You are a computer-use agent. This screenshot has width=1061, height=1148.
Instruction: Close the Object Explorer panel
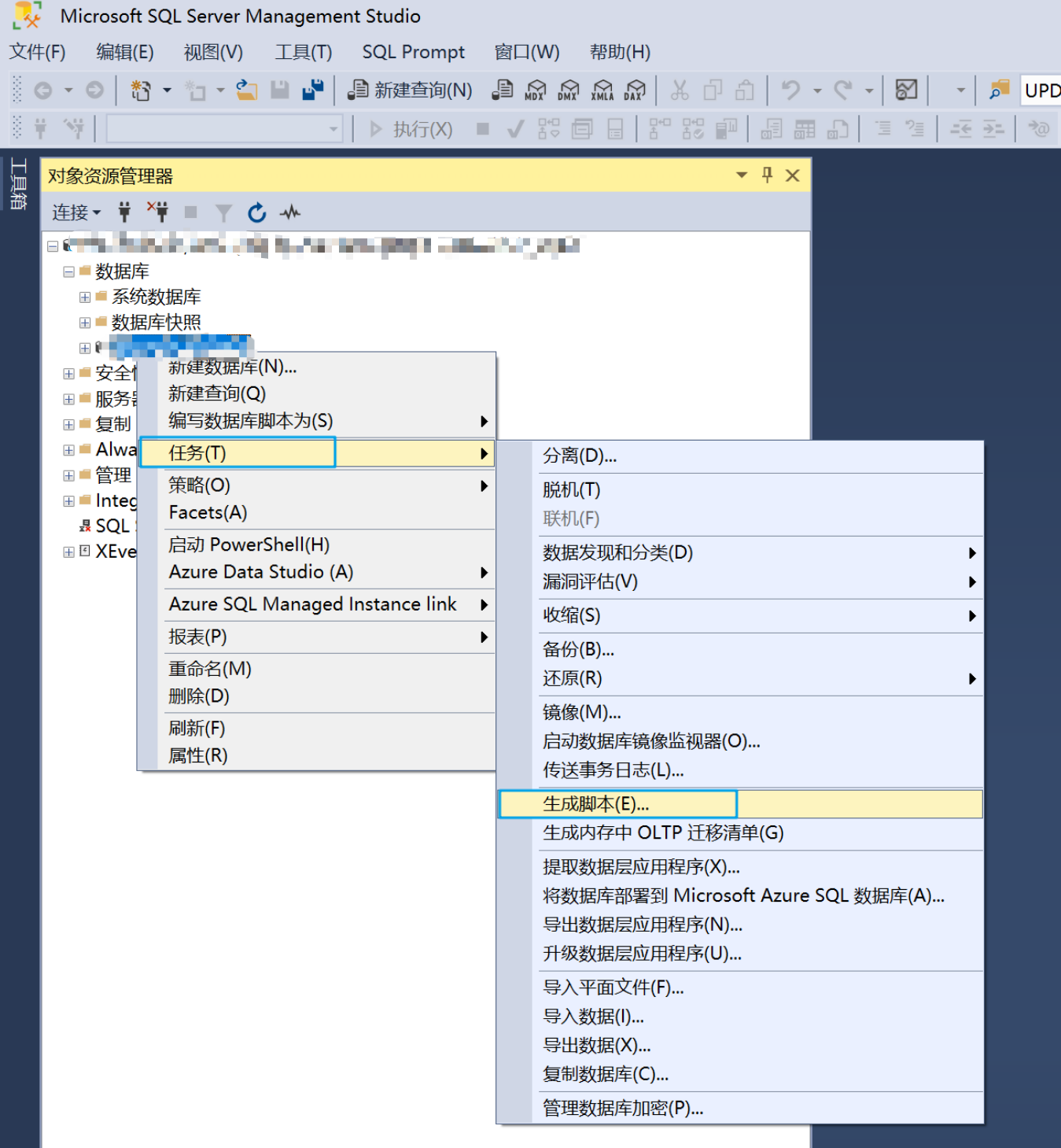coord(793,175)
